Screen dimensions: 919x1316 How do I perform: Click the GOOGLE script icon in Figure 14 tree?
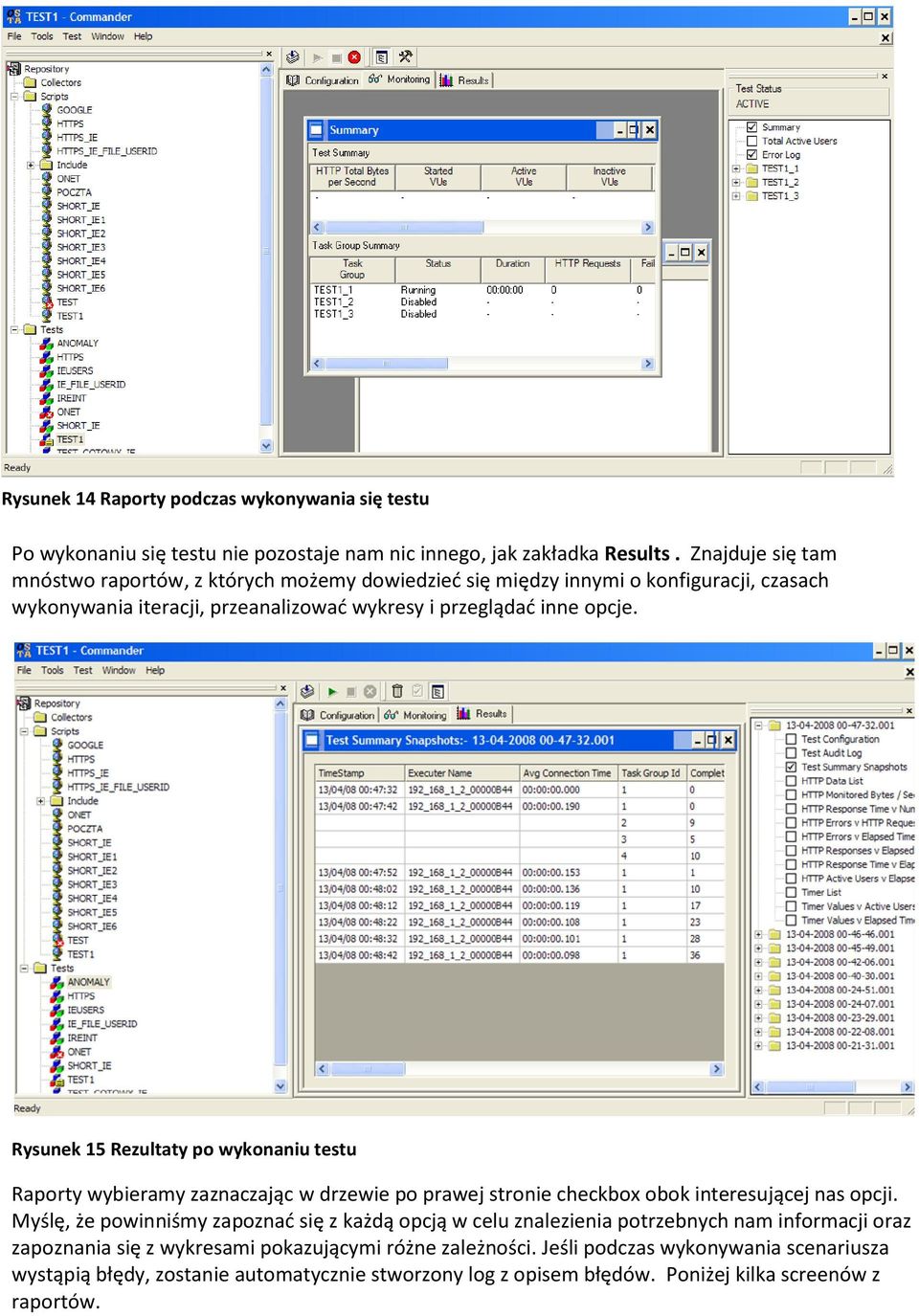(47, 110)
